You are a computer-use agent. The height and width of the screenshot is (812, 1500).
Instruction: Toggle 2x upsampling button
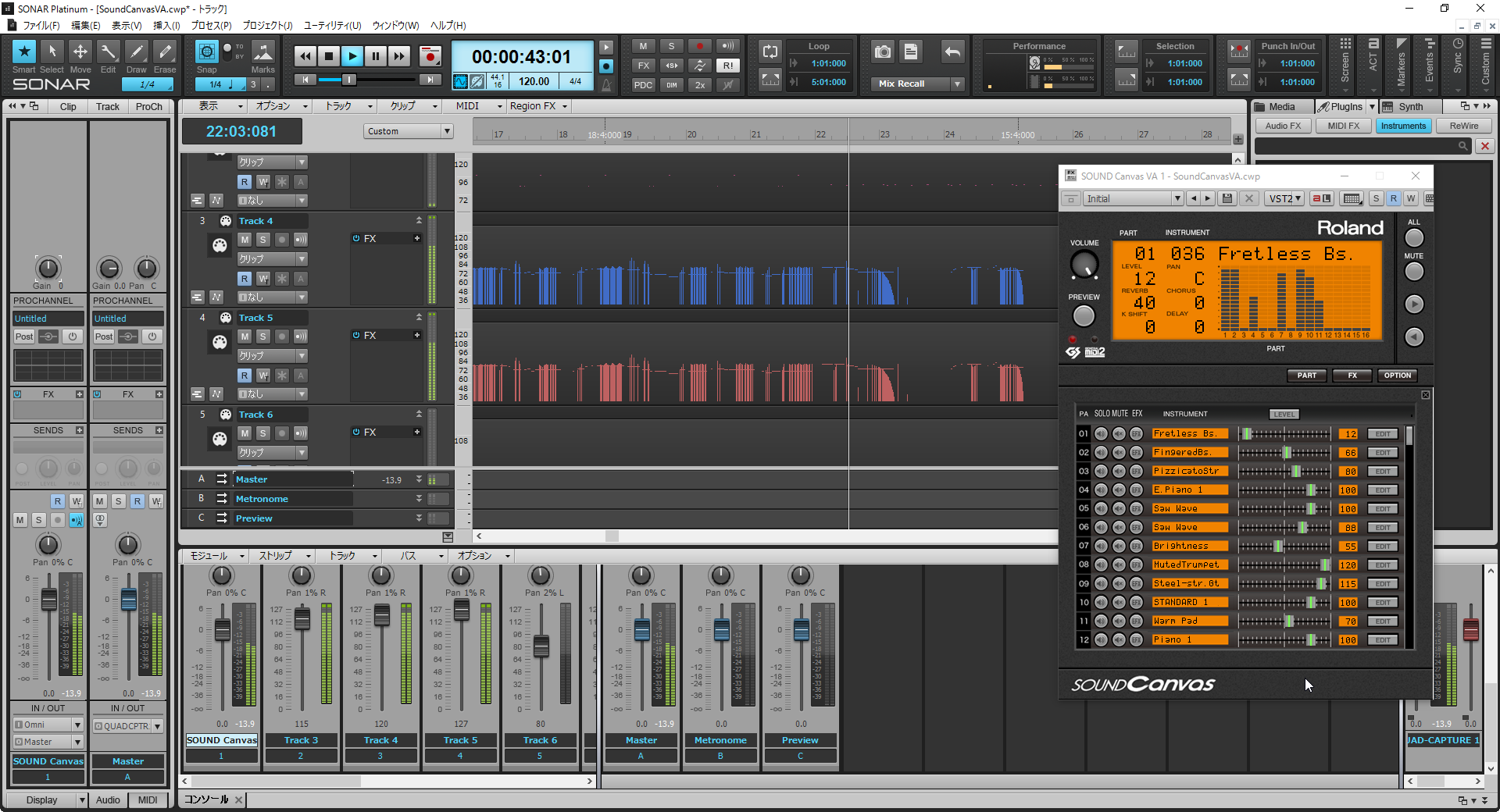coord(700,85)
